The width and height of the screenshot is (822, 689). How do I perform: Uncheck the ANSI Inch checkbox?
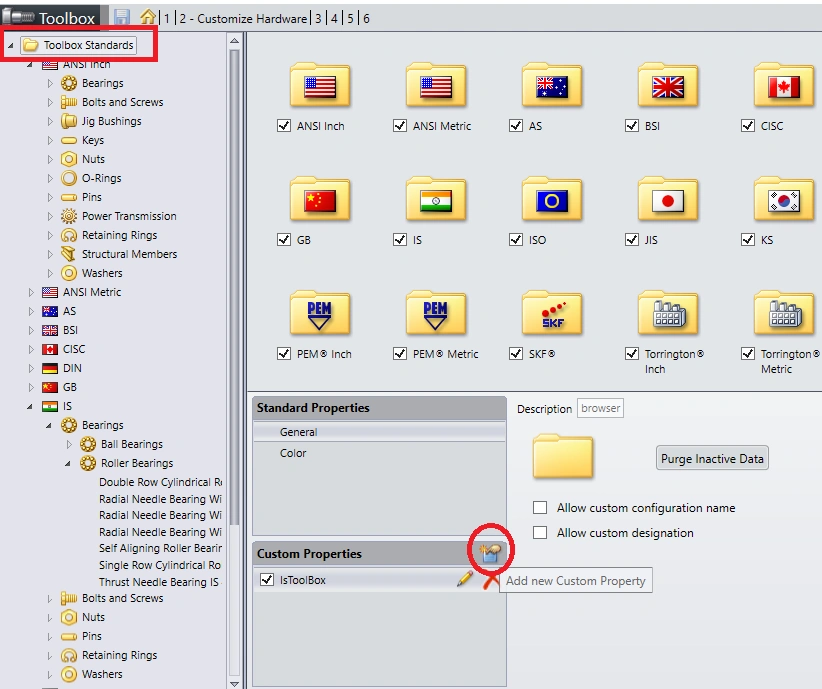284,126
